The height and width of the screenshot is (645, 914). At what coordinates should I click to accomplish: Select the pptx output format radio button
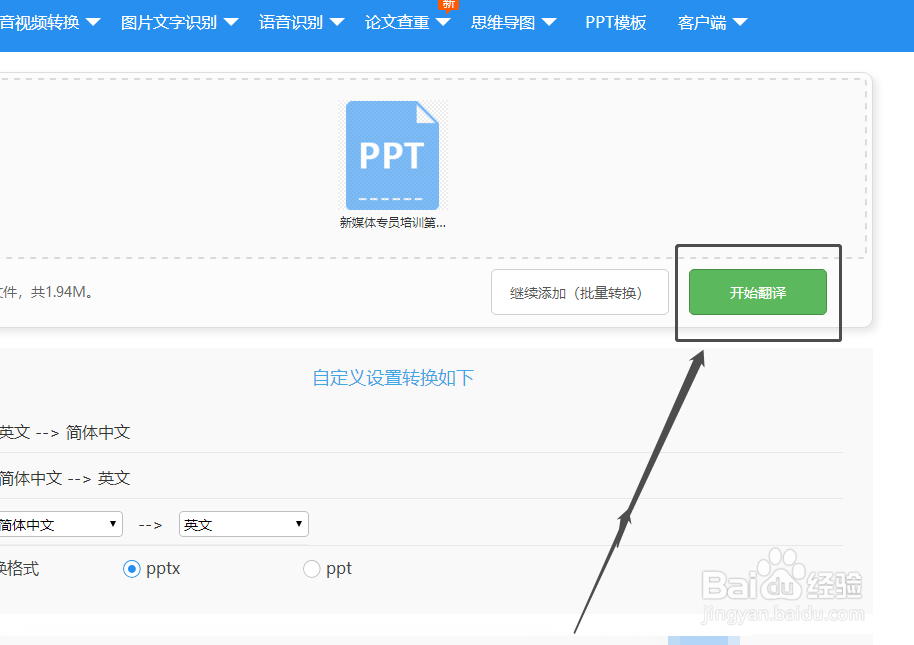133,568
